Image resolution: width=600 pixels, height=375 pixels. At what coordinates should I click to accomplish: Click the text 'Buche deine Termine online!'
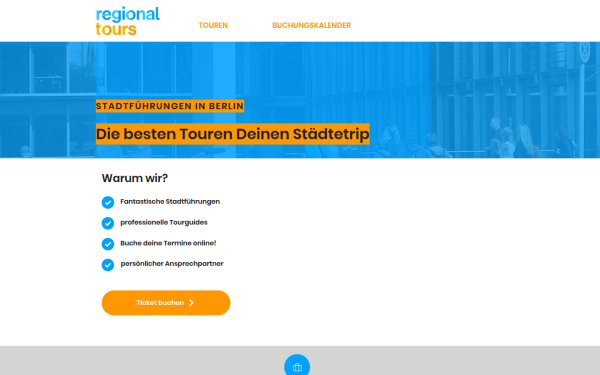point(168,243)
